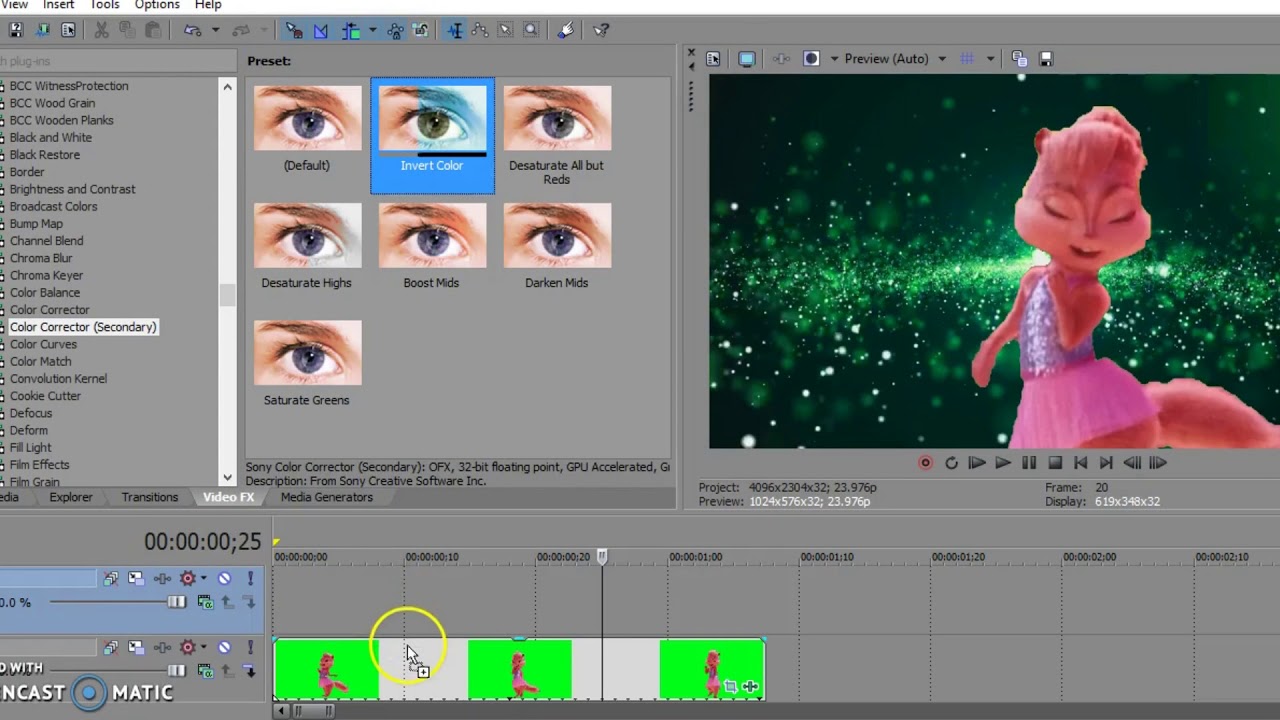This screenshot has height=720, width=1280.
Task: Click the Go to End transport button
Action: (1106, 463)
